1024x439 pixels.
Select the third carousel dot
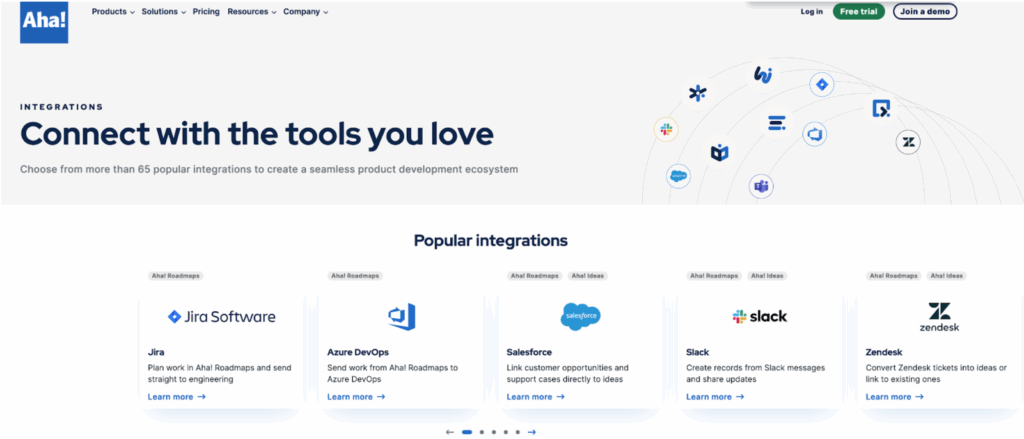point(494,432)
